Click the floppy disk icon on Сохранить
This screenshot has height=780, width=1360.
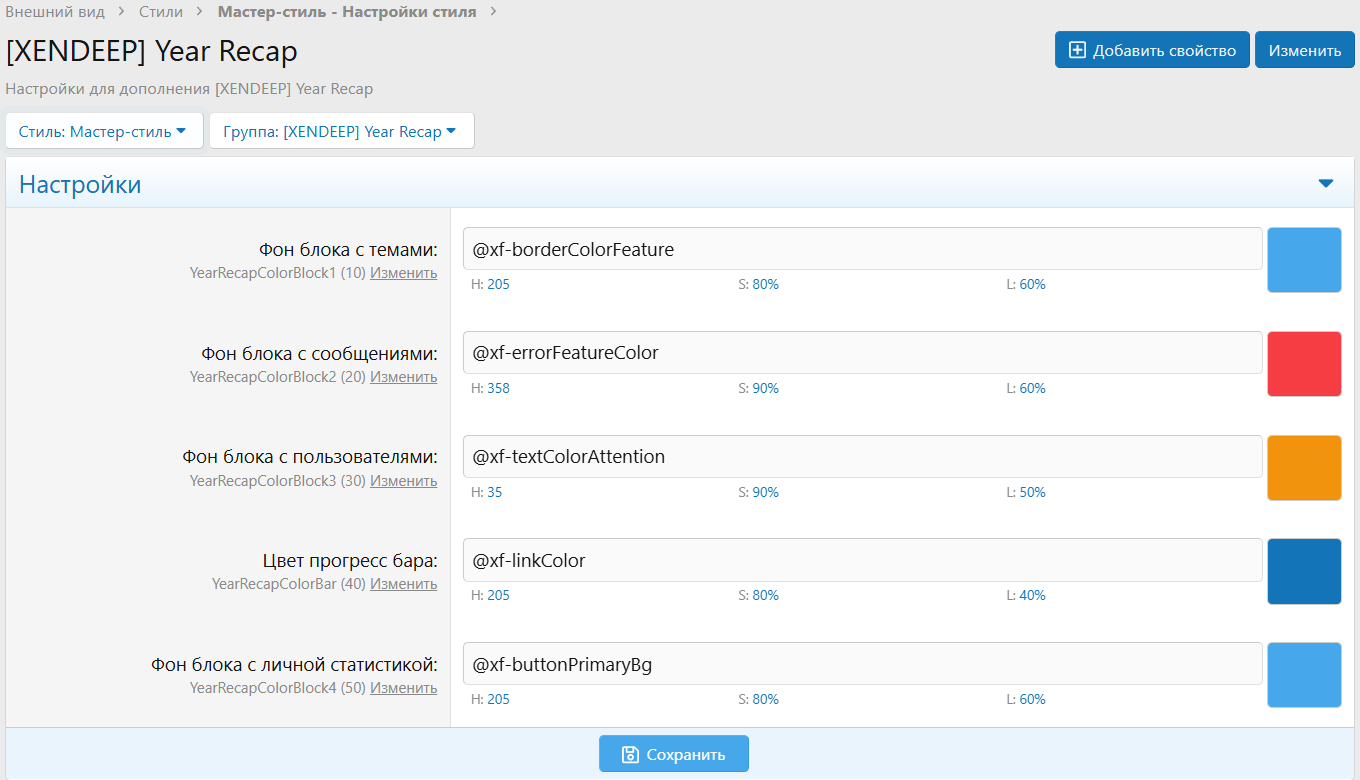(630, 754)
